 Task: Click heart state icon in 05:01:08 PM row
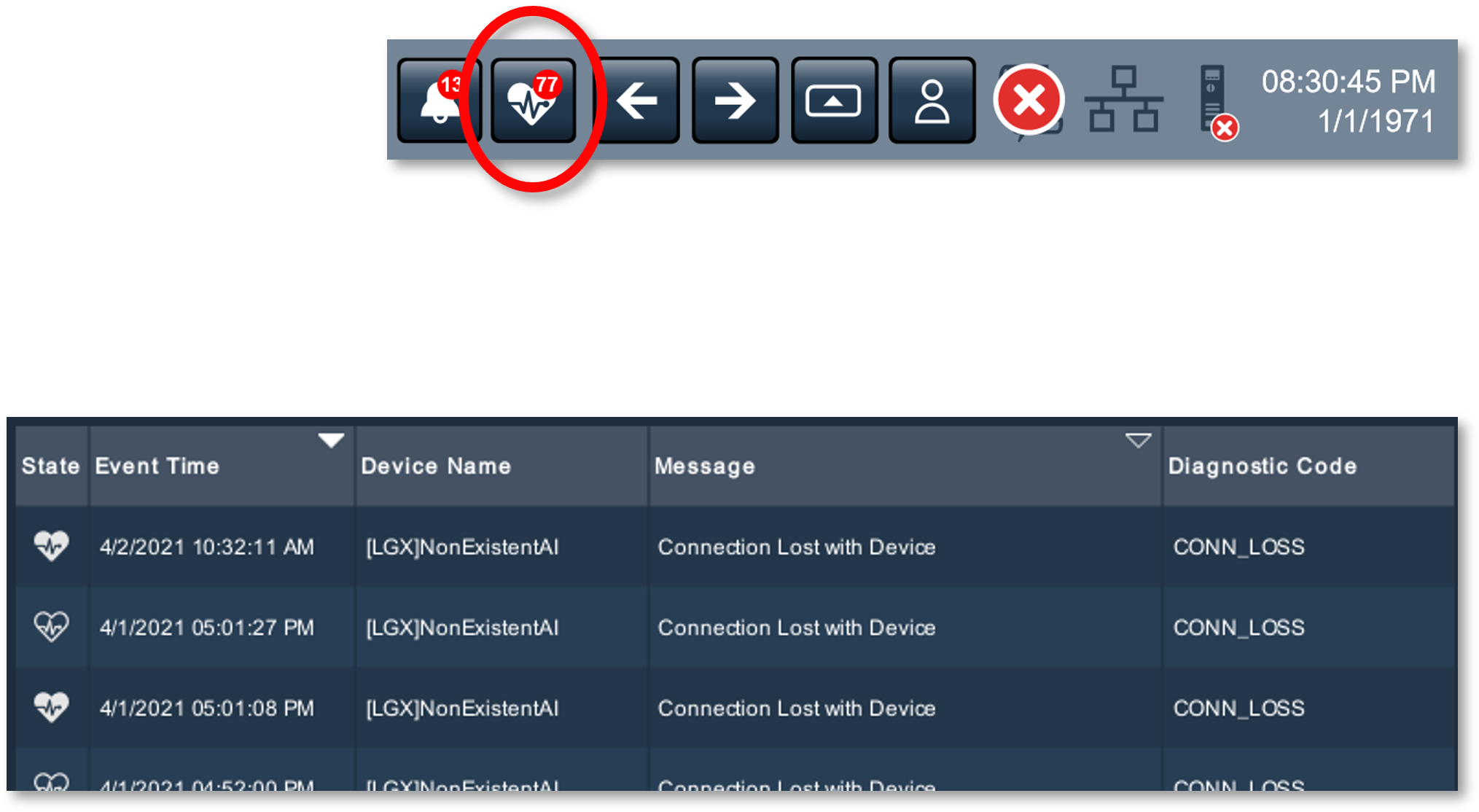(52, 707)
